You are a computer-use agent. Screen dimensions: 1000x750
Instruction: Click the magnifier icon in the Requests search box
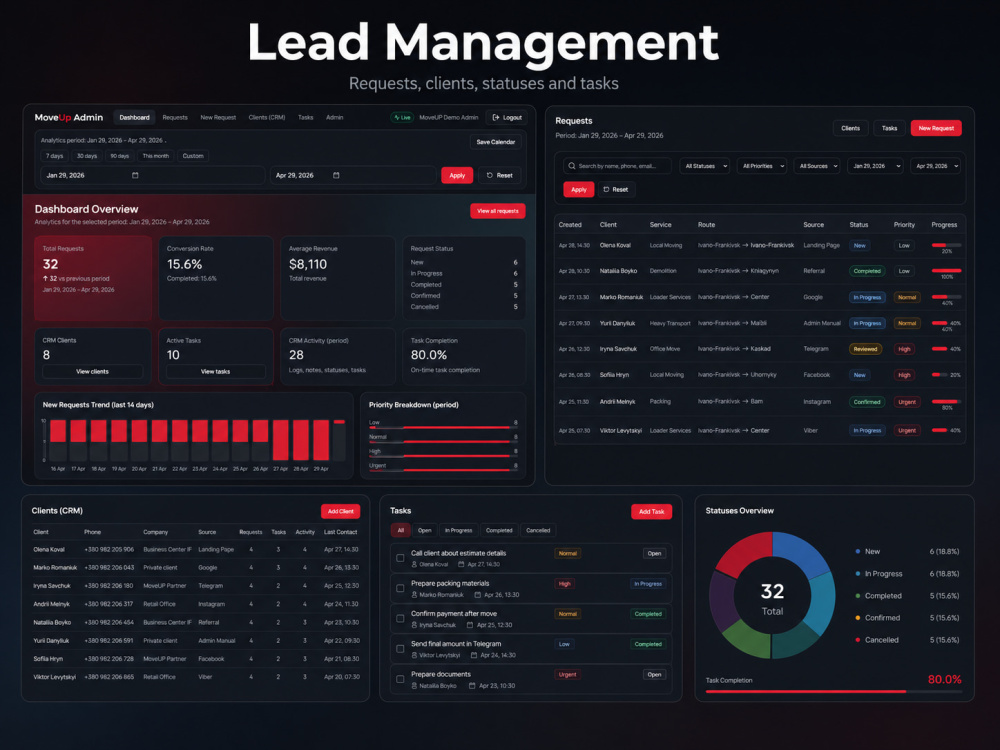(571, 166)
